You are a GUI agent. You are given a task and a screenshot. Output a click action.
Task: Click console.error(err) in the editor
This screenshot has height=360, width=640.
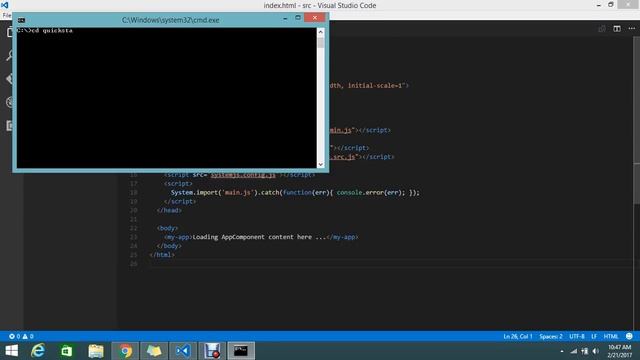[x=370, y=193]
